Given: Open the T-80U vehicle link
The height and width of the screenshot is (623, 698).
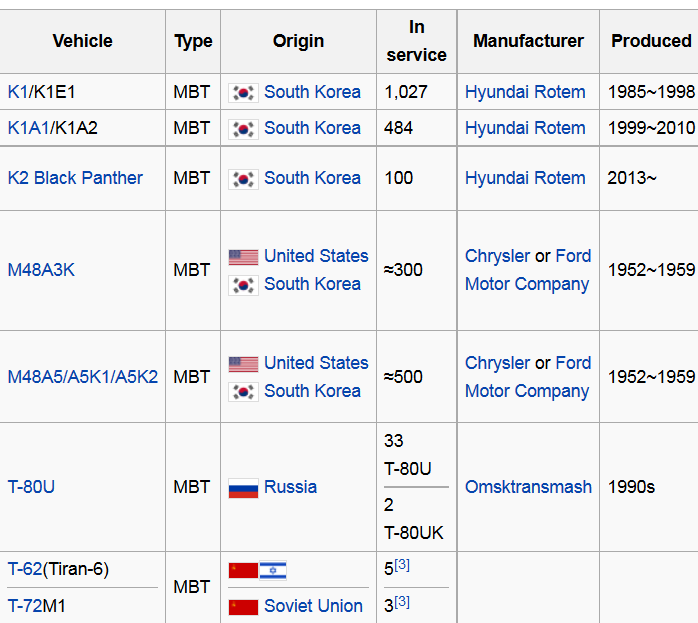Looking at the screenshot, I should [31, 487].
